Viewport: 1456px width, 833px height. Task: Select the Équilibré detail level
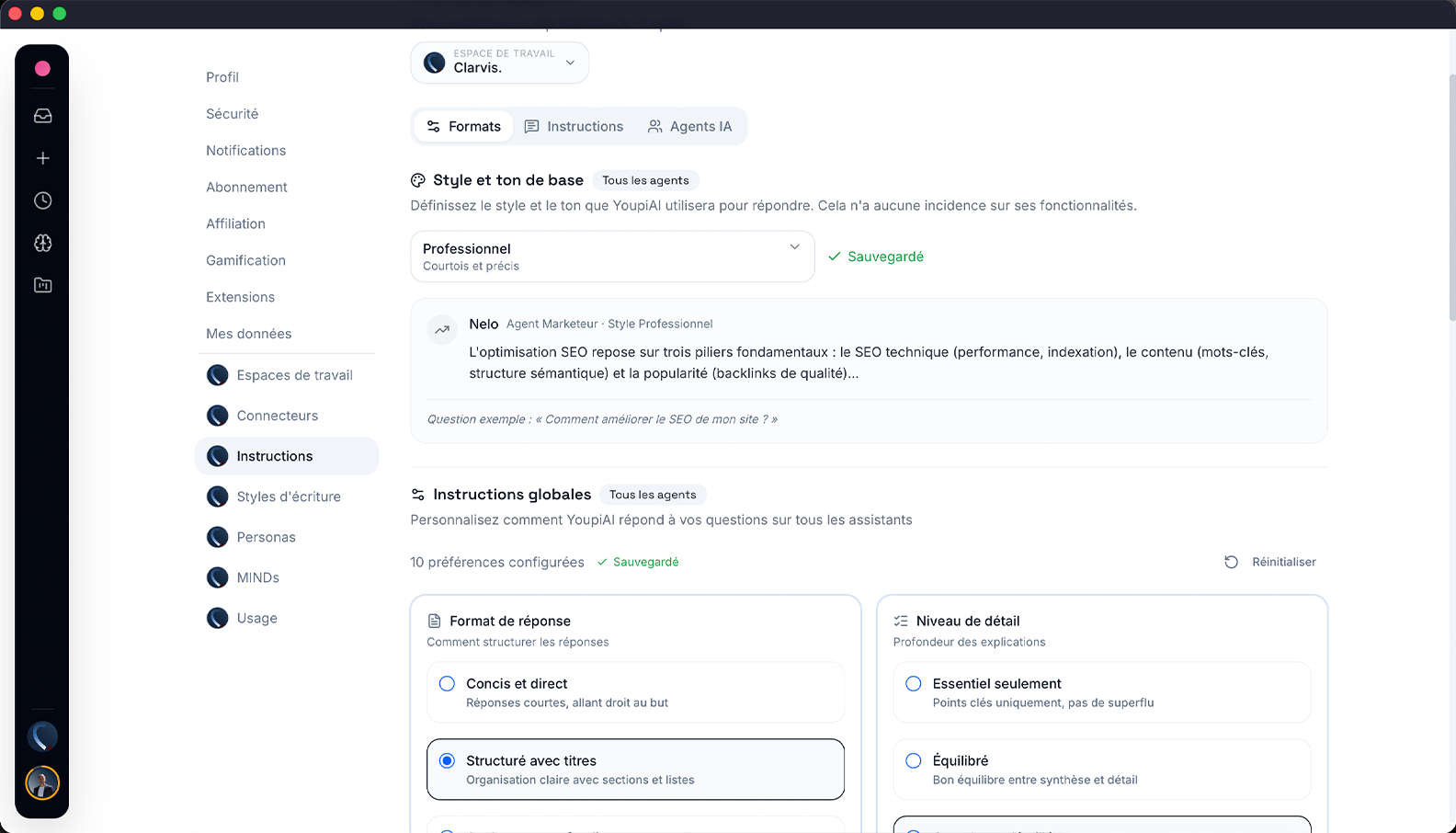(x=914, y=761)
